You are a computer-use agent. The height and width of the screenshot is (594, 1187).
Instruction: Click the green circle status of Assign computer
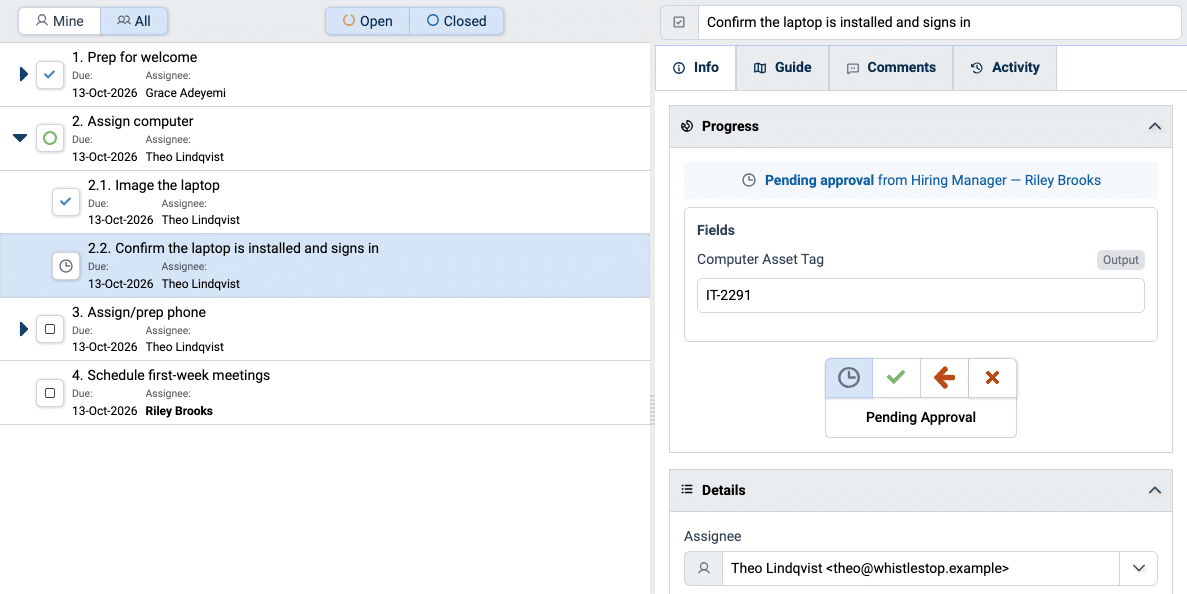pyautogui.click(x=50, y=138)
